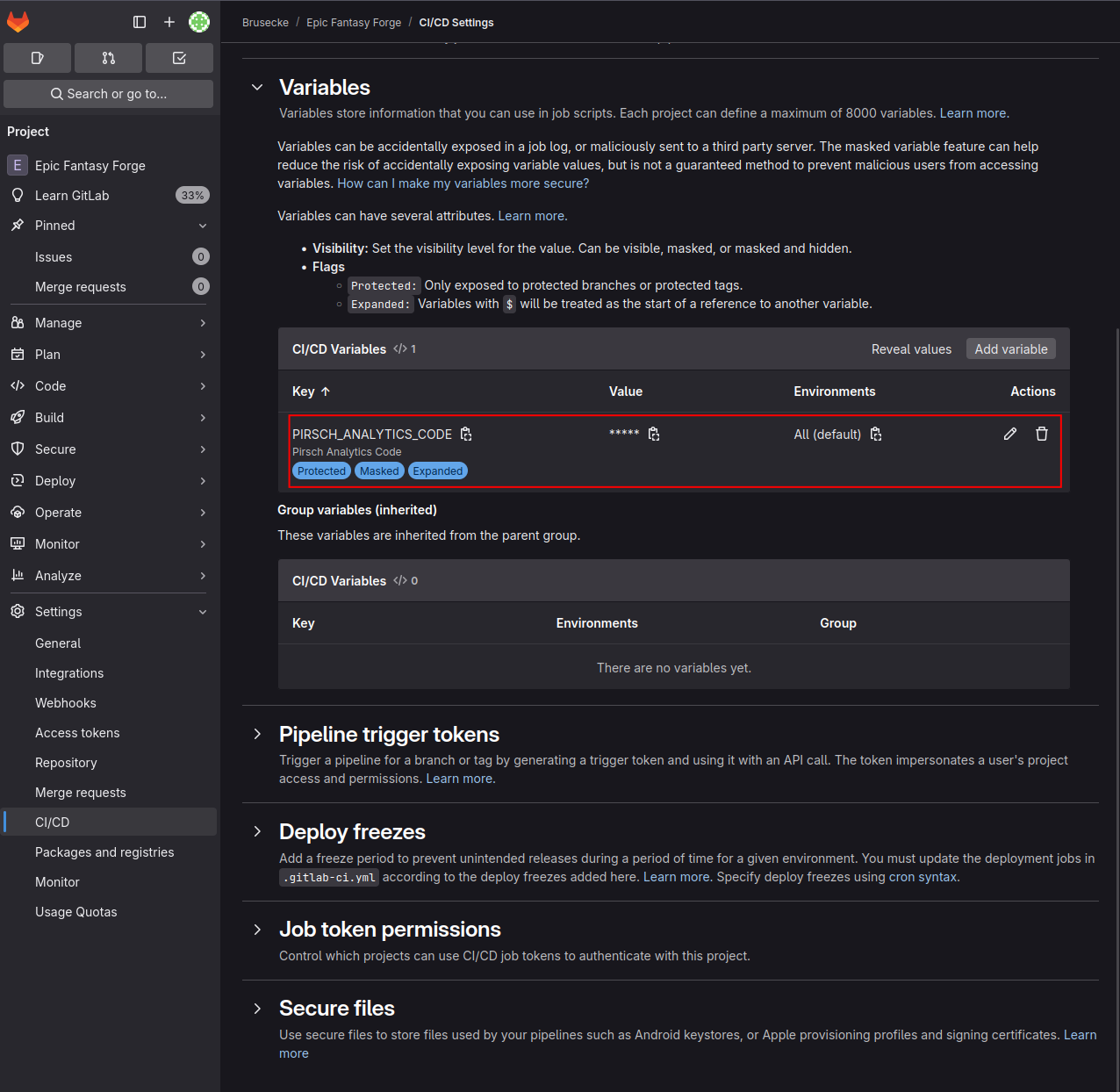Expand the Secure files section
This screenshot has width=1120, height=1092.
click(257, 1009)
